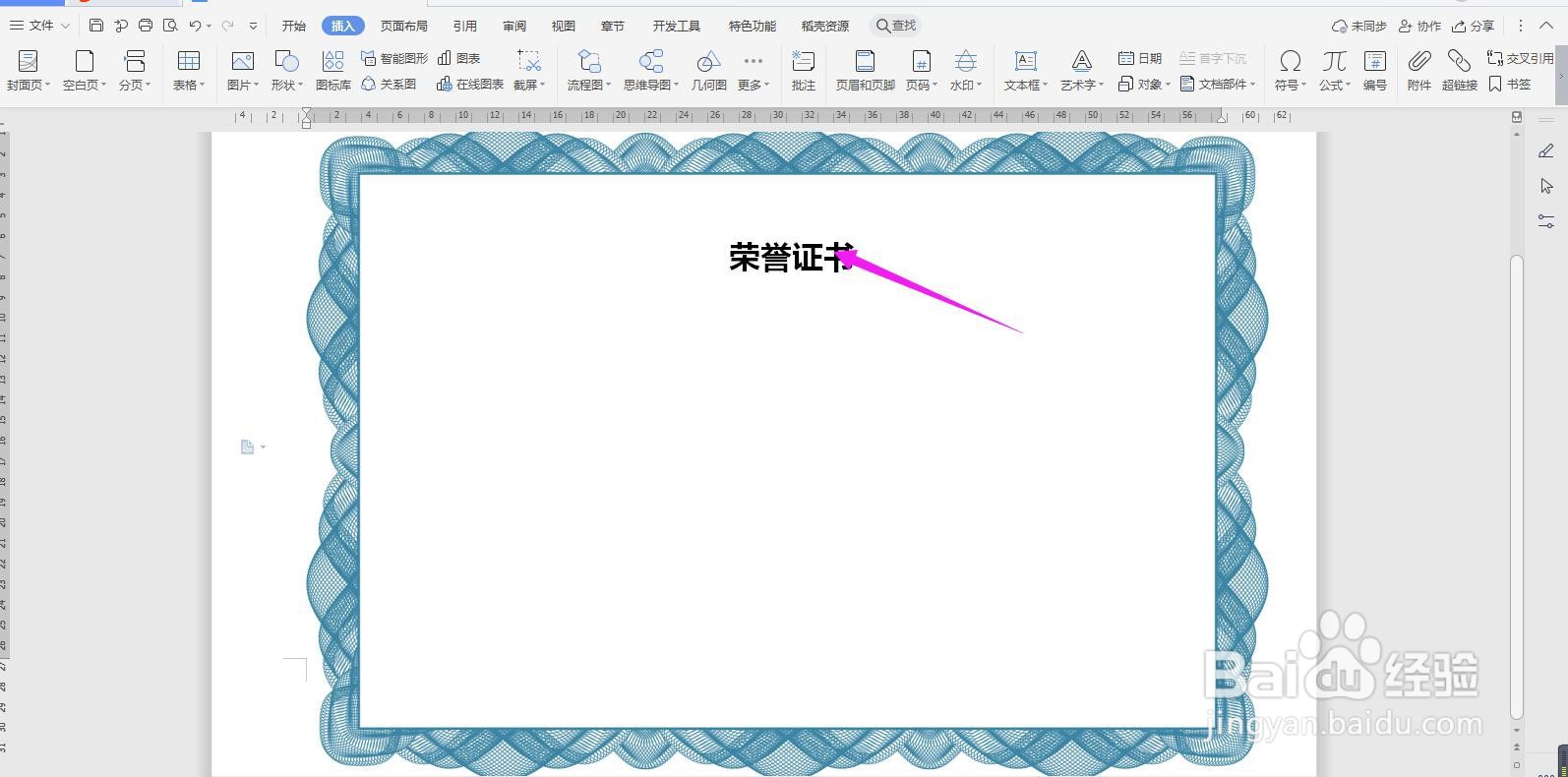
Task: Add a comment annotation
Action: 804,71
